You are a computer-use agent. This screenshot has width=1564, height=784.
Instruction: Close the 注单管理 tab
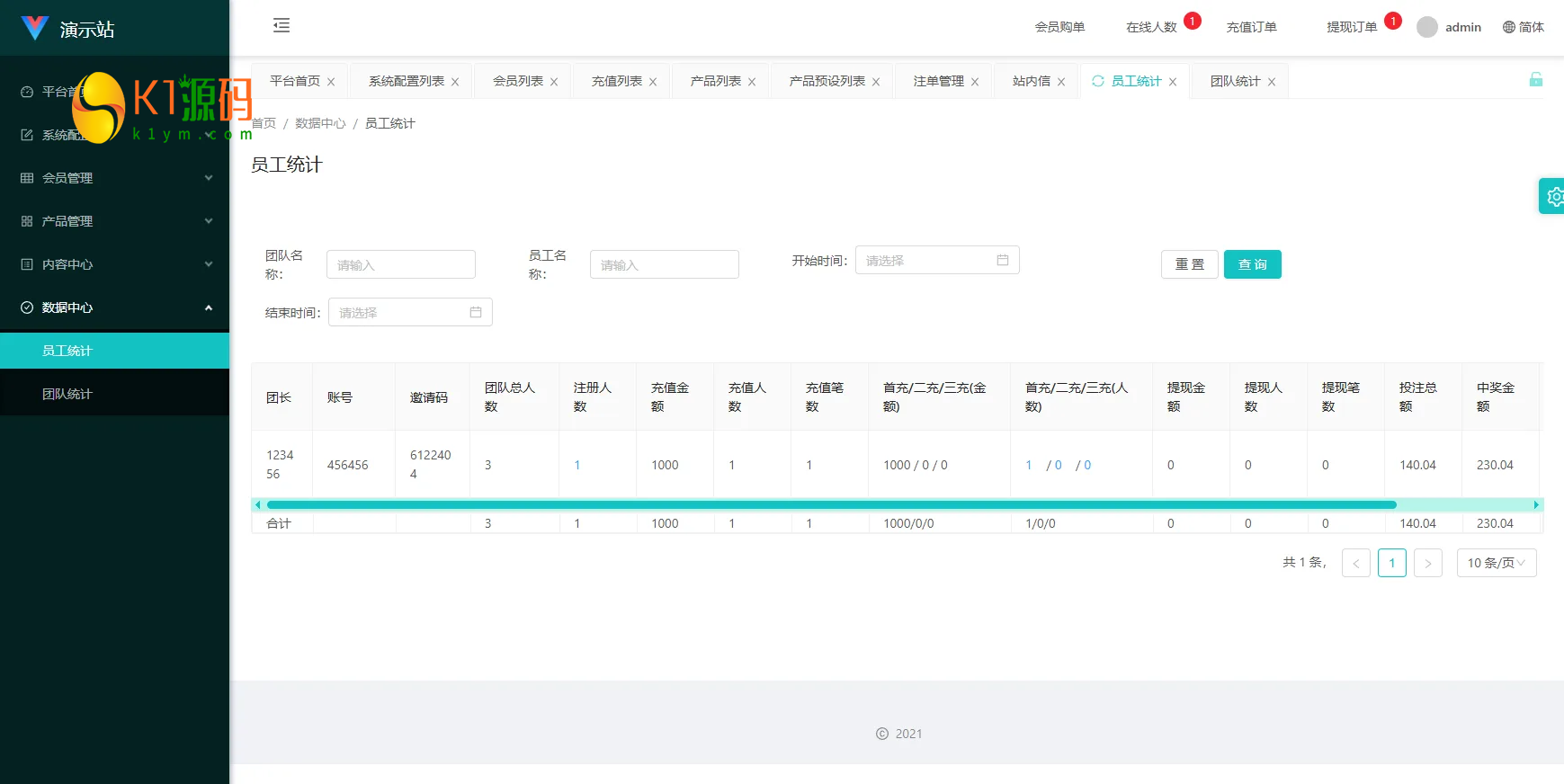[x=975, y=82]
